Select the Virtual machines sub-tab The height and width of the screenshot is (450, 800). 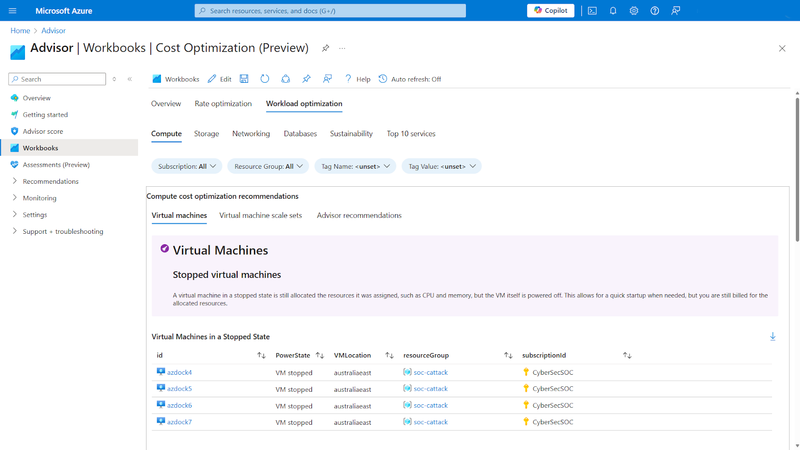179,215
